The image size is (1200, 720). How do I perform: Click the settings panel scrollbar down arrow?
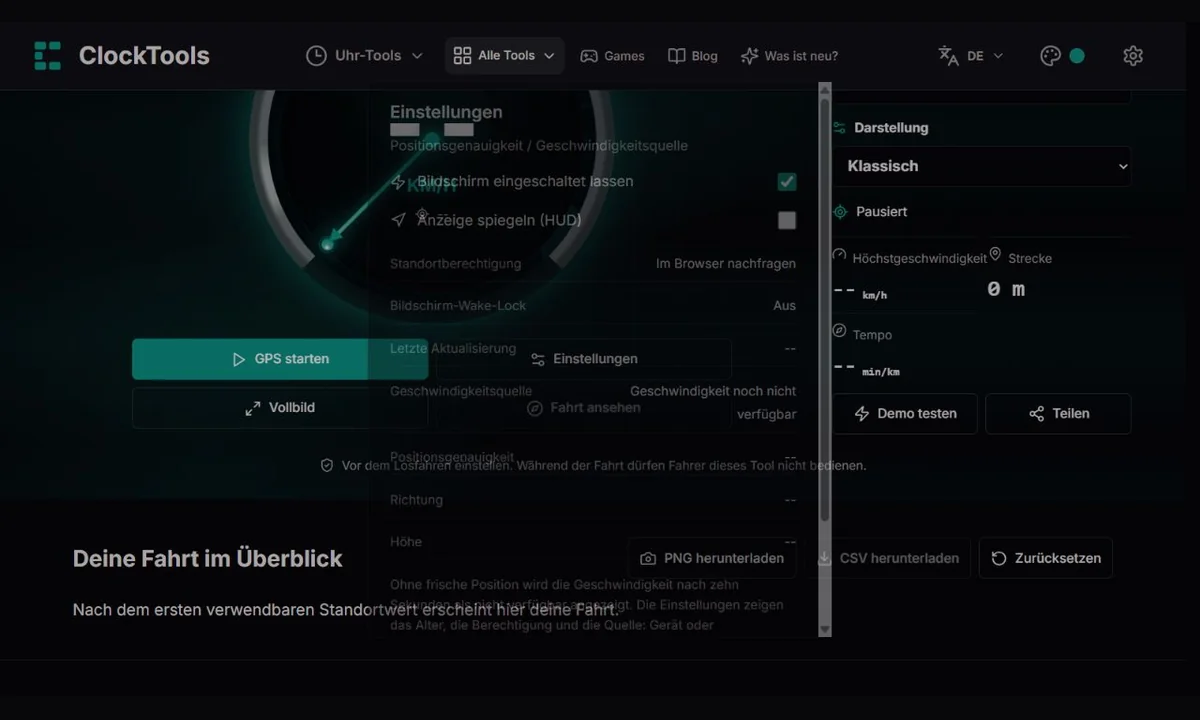tap(824, 629)
